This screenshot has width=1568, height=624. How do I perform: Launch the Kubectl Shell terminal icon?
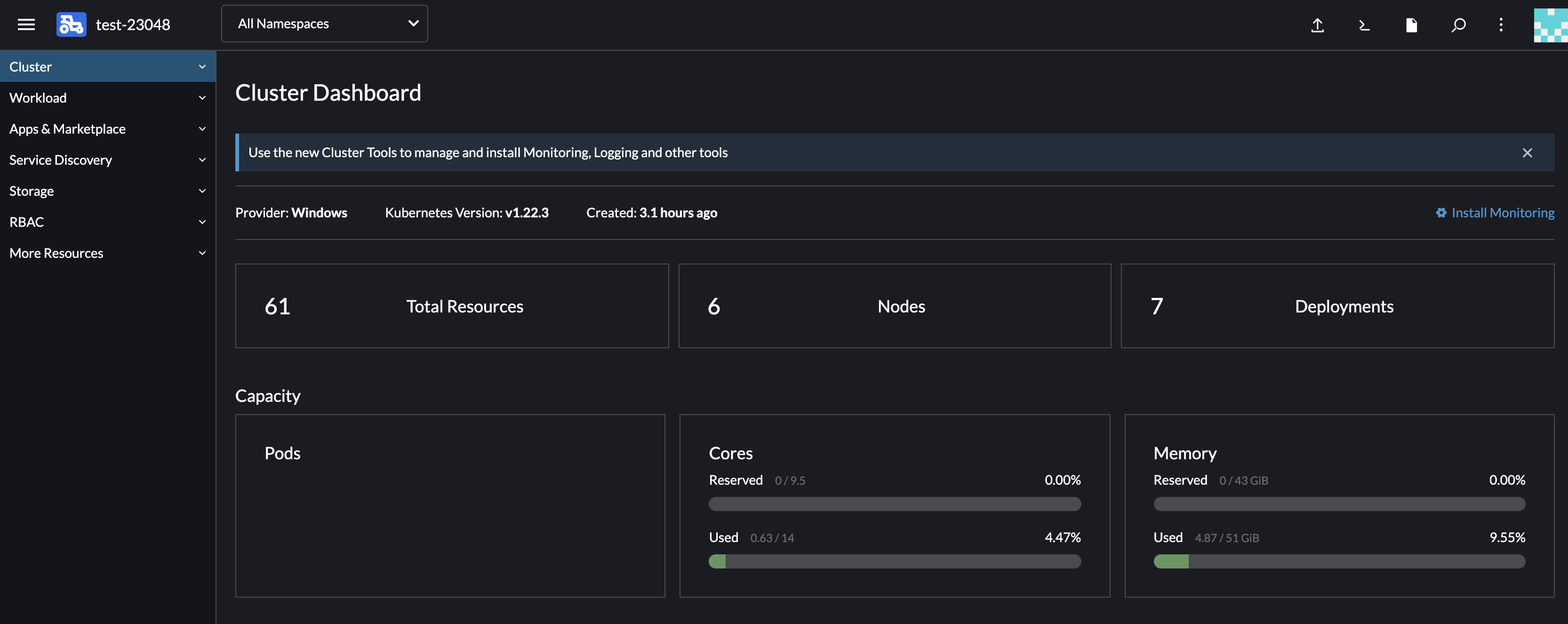(x=1364, y=25)
